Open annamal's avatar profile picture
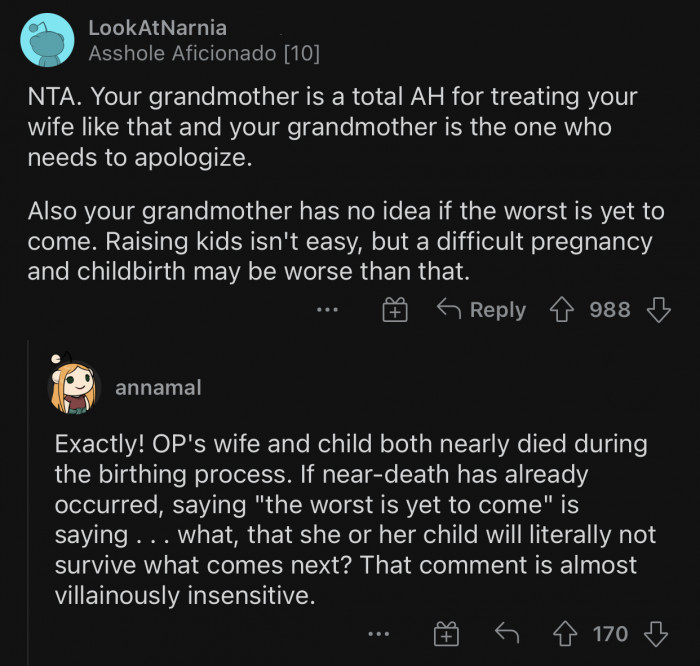The image size is (700, 666). (x=73, y=386)
